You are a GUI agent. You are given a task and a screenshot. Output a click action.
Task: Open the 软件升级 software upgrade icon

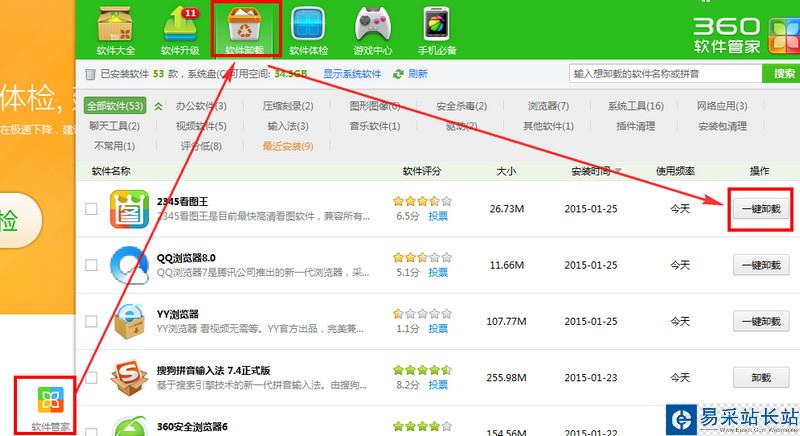point(180,24)
